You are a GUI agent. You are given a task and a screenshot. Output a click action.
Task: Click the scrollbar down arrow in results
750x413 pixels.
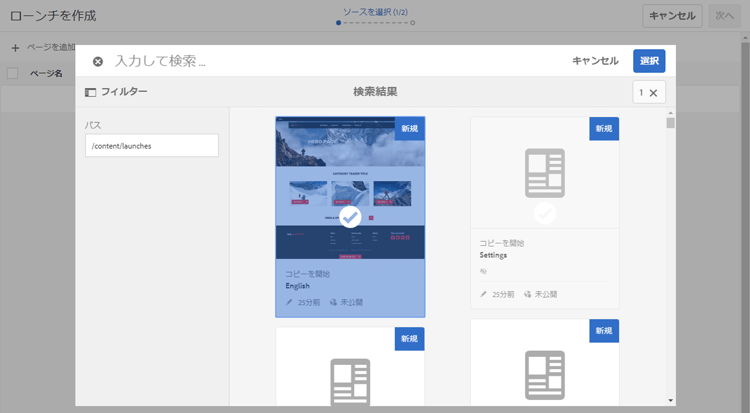point(671,401)
